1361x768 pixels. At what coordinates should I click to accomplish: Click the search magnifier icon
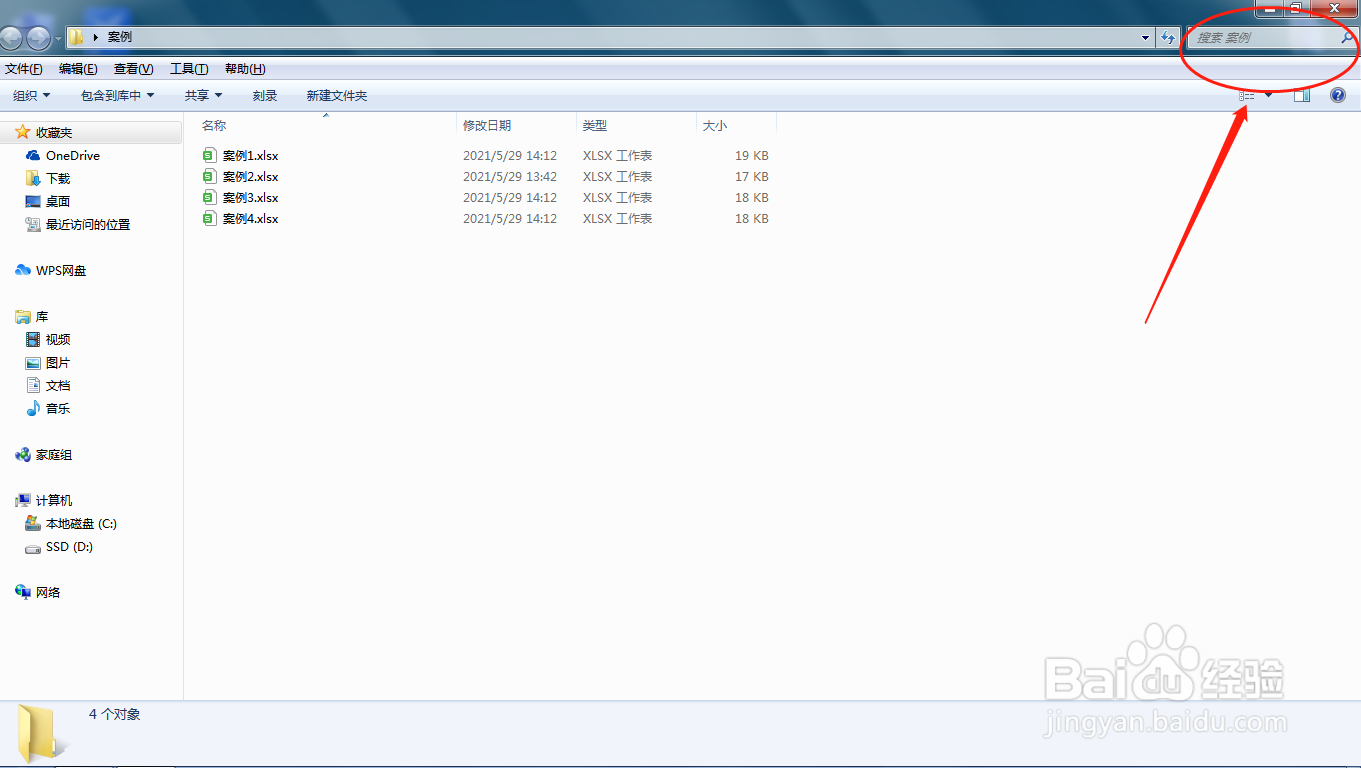coord(1347,37)
